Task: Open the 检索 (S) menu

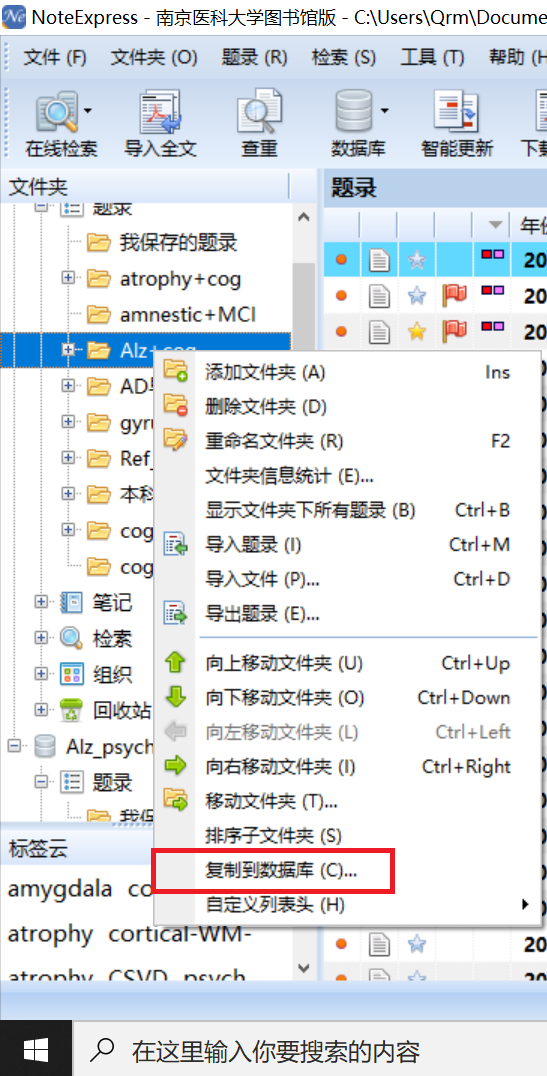Action: [x=343, y=57]
